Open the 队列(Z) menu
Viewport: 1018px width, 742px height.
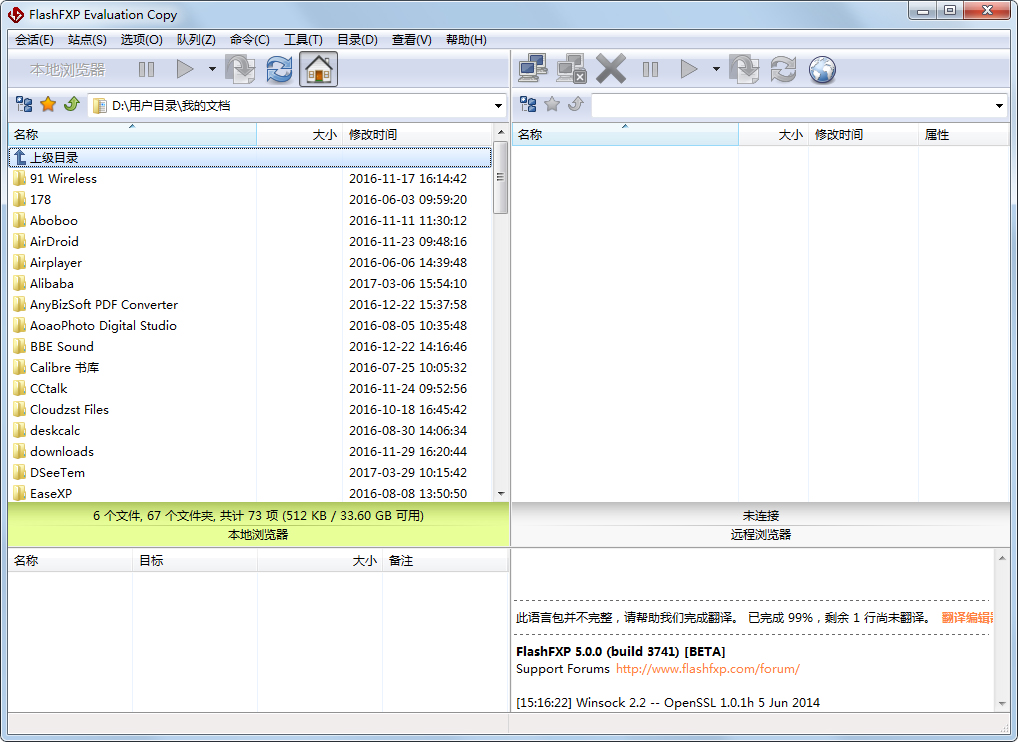point(196,40)
